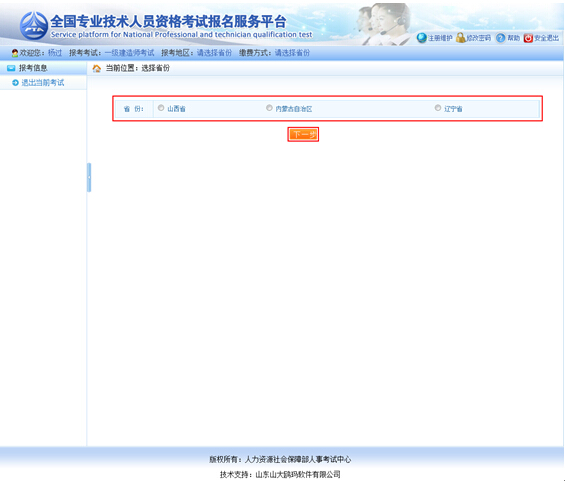Click the 请选择省份 link after 报考地区

point(214,53)
